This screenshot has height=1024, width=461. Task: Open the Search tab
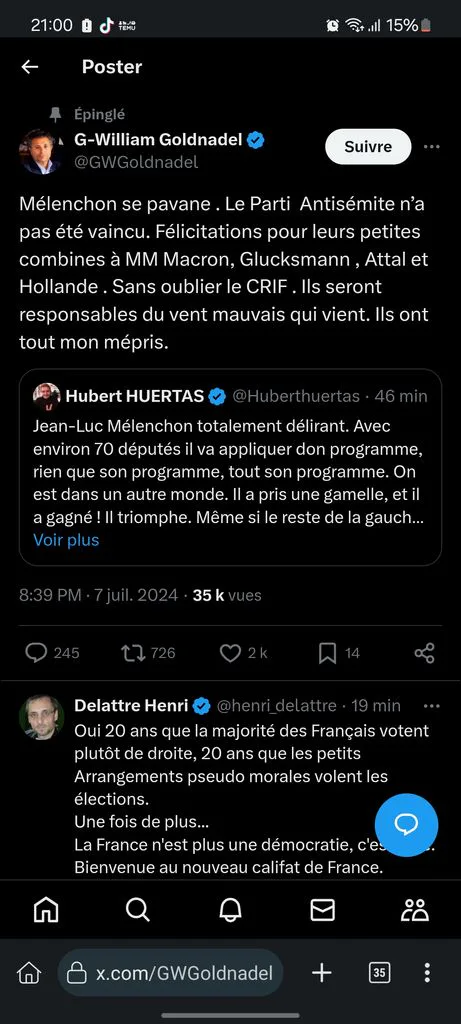click(x=137, y=909)
